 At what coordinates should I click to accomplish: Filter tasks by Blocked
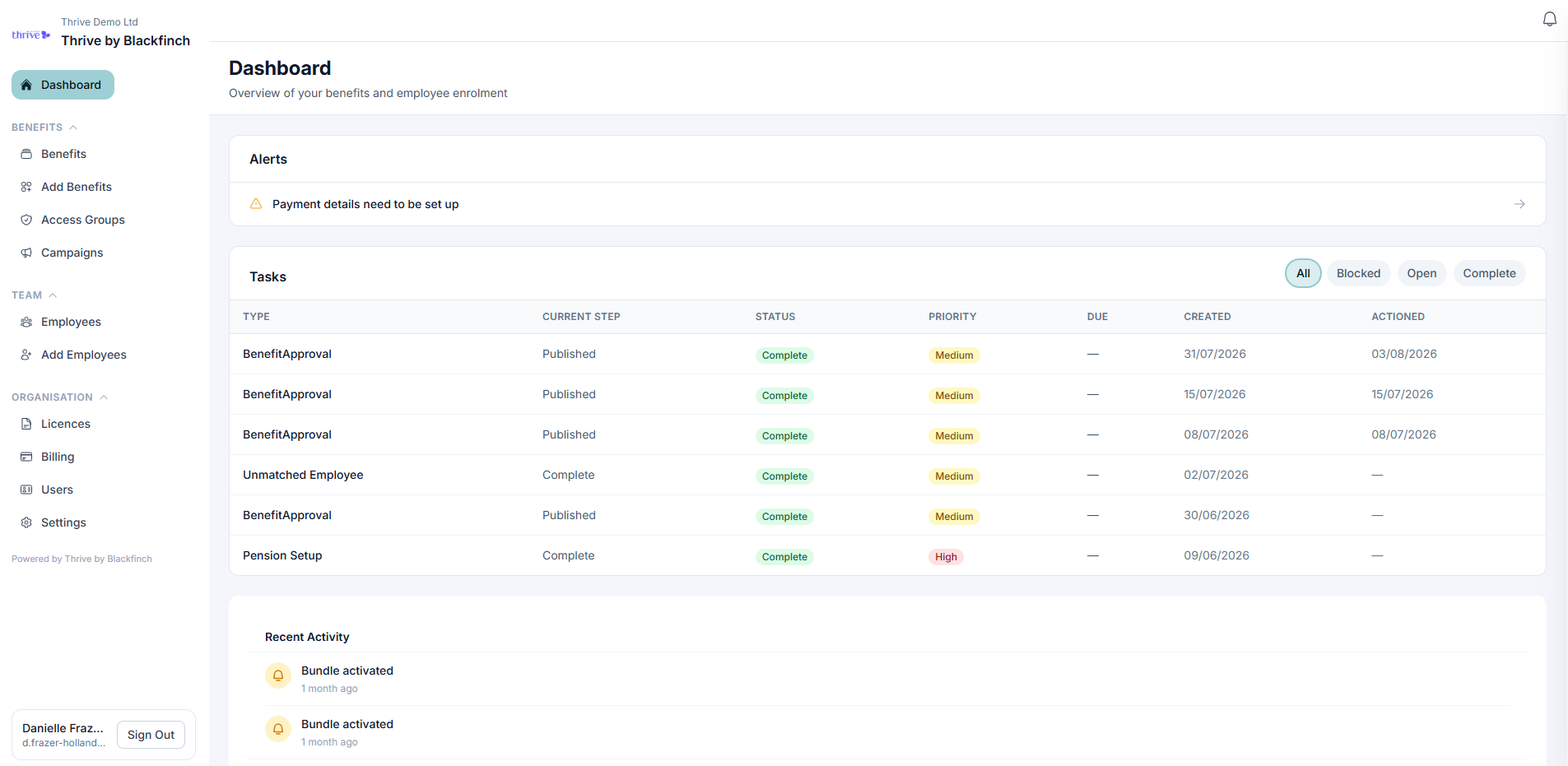pyautogui.click(x=1358, y=273)
